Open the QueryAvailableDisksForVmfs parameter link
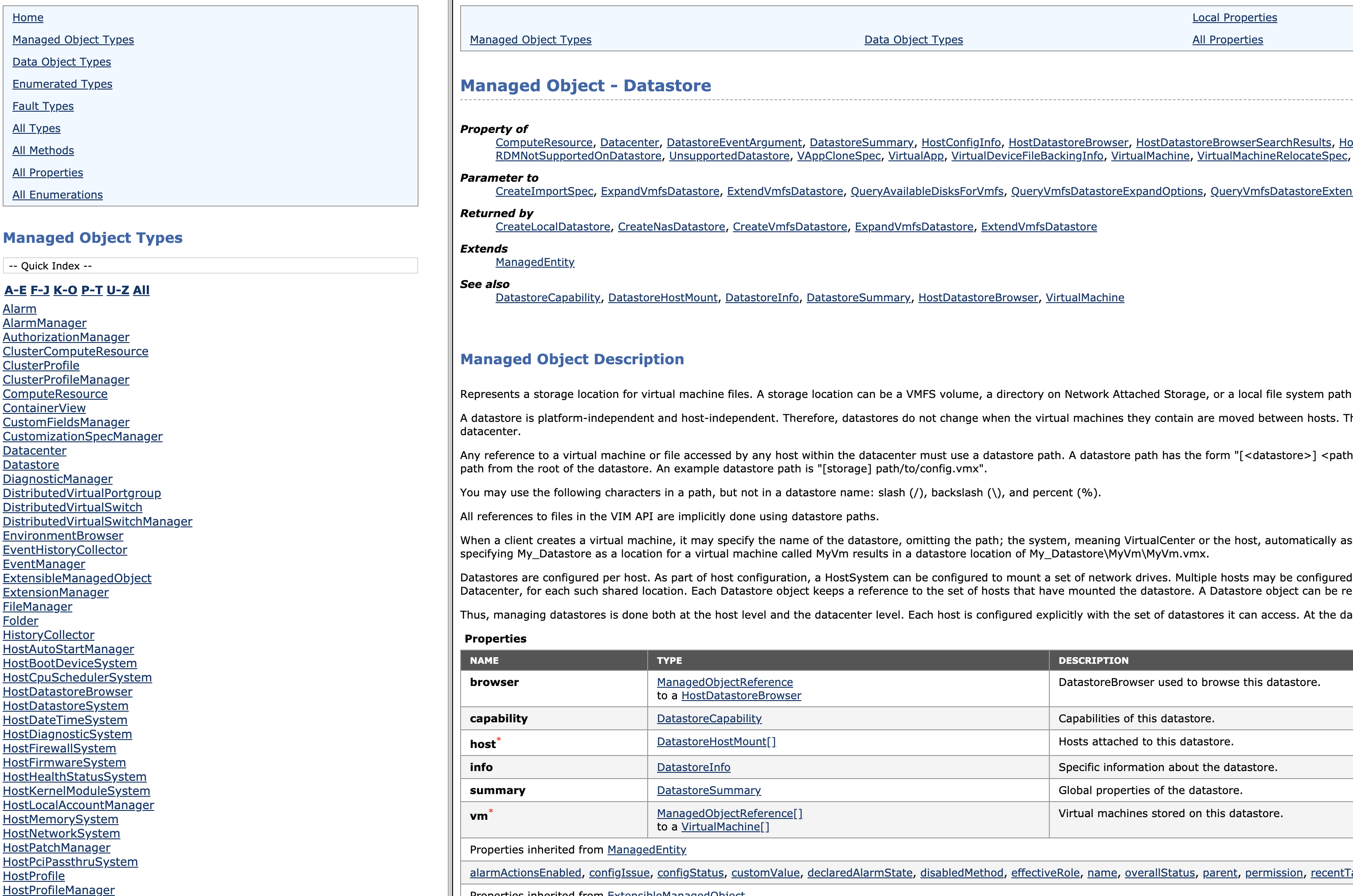Viewport: 1353px width, 896px height. coord(927,191)
